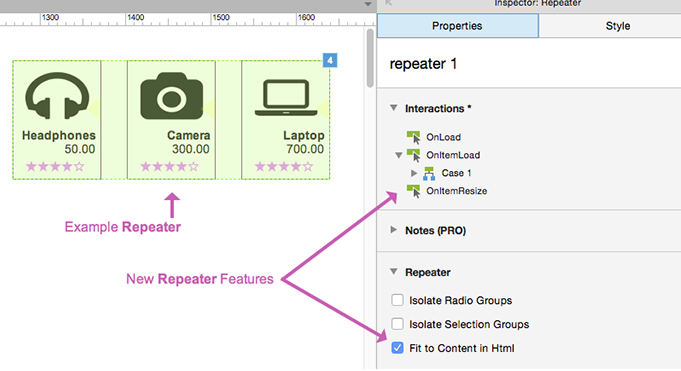The height and width of the screenshot is (371, 681).
Task: Click the repeater 1 name field
Action: tap(423, 64)
